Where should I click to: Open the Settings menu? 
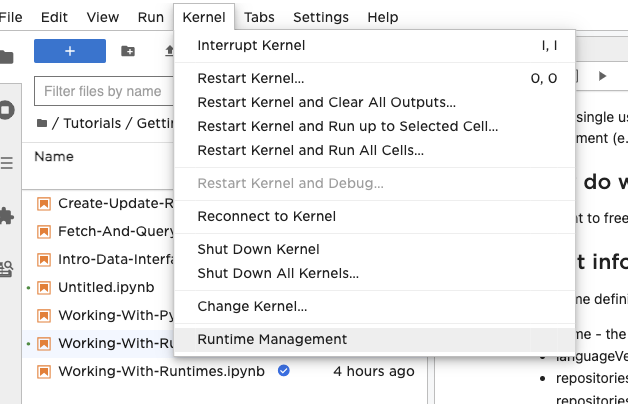[x=321, y=17]
